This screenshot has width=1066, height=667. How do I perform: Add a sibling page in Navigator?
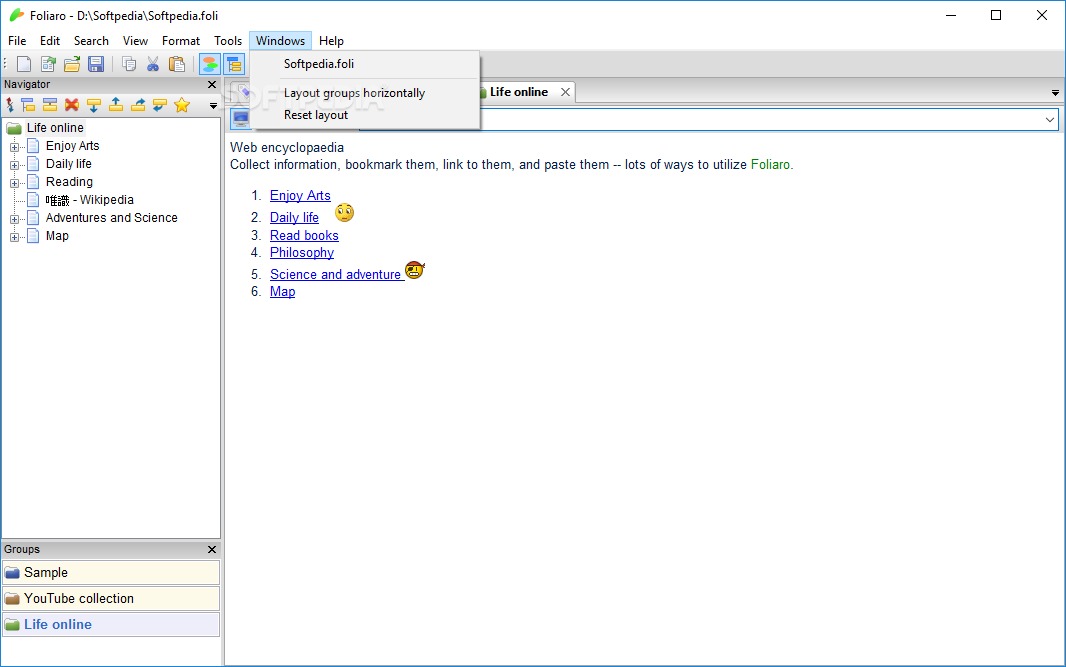point(50,105)
